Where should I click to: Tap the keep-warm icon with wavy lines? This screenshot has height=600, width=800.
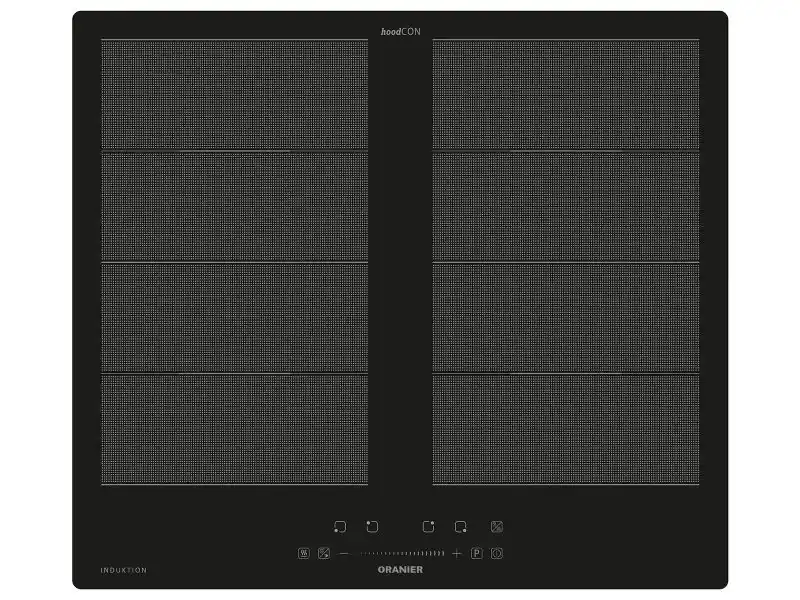pos(304,553)
